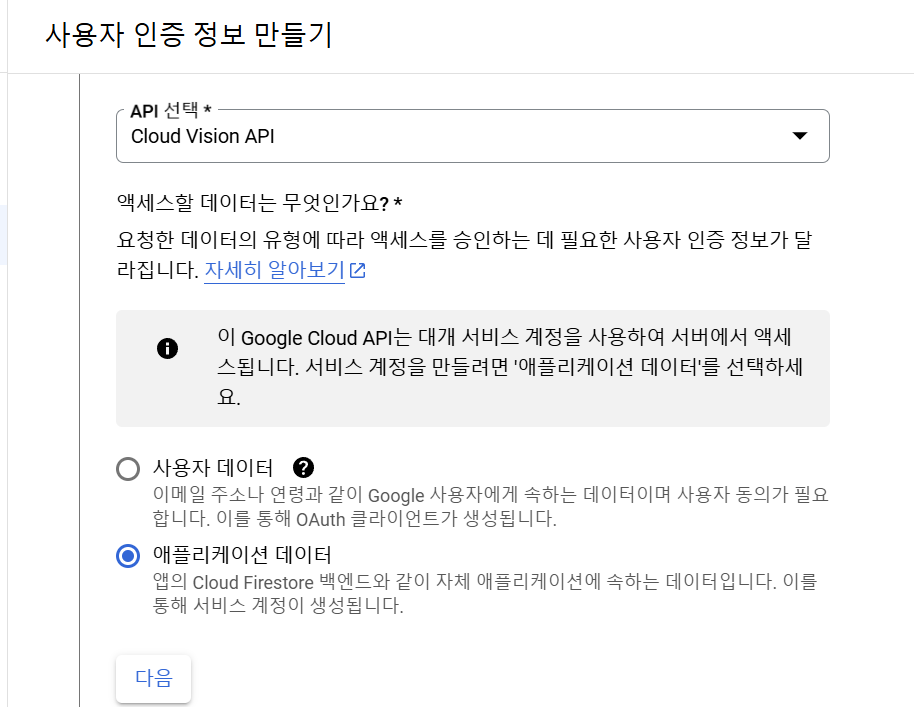The image size is (914, 707).
Task: Click the dropdown arrow in the API selector
Action: (800, 136)
